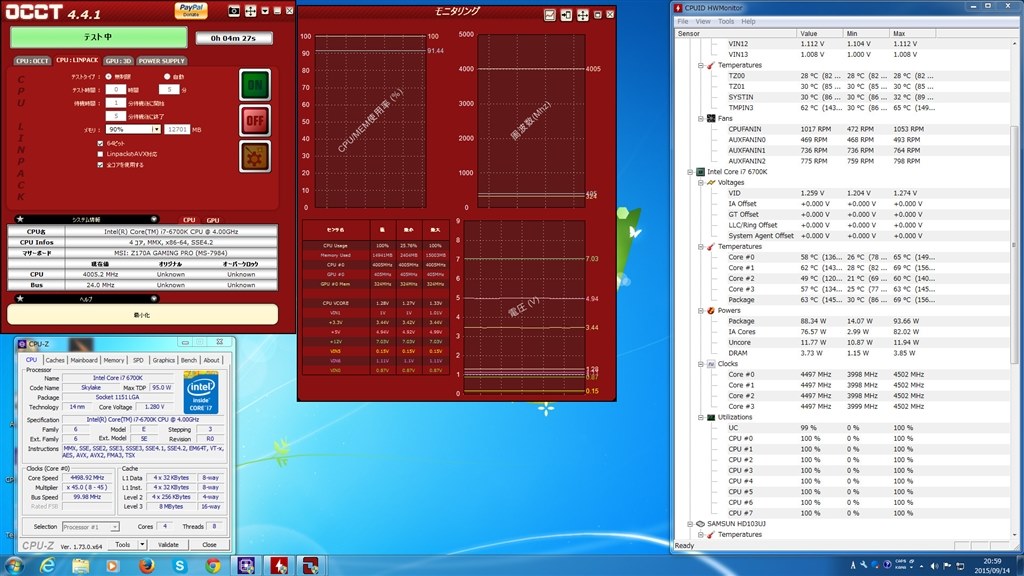
Task: Click the monitoring window export arrow icon
Action: (566, 15)
